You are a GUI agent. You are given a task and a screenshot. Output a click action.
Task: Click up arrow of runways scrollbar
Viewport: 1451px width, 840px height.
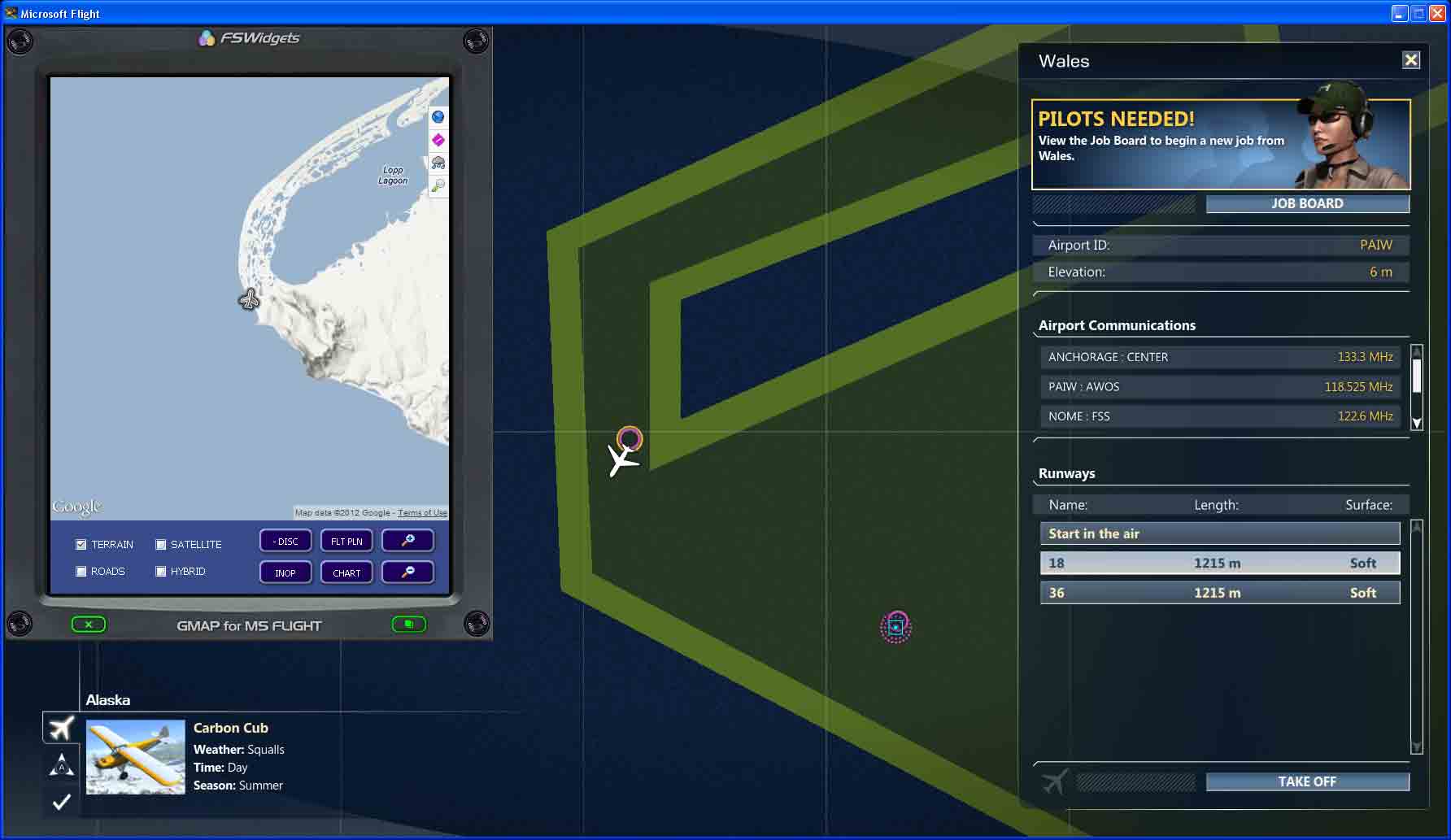(x=1417, y=527)
